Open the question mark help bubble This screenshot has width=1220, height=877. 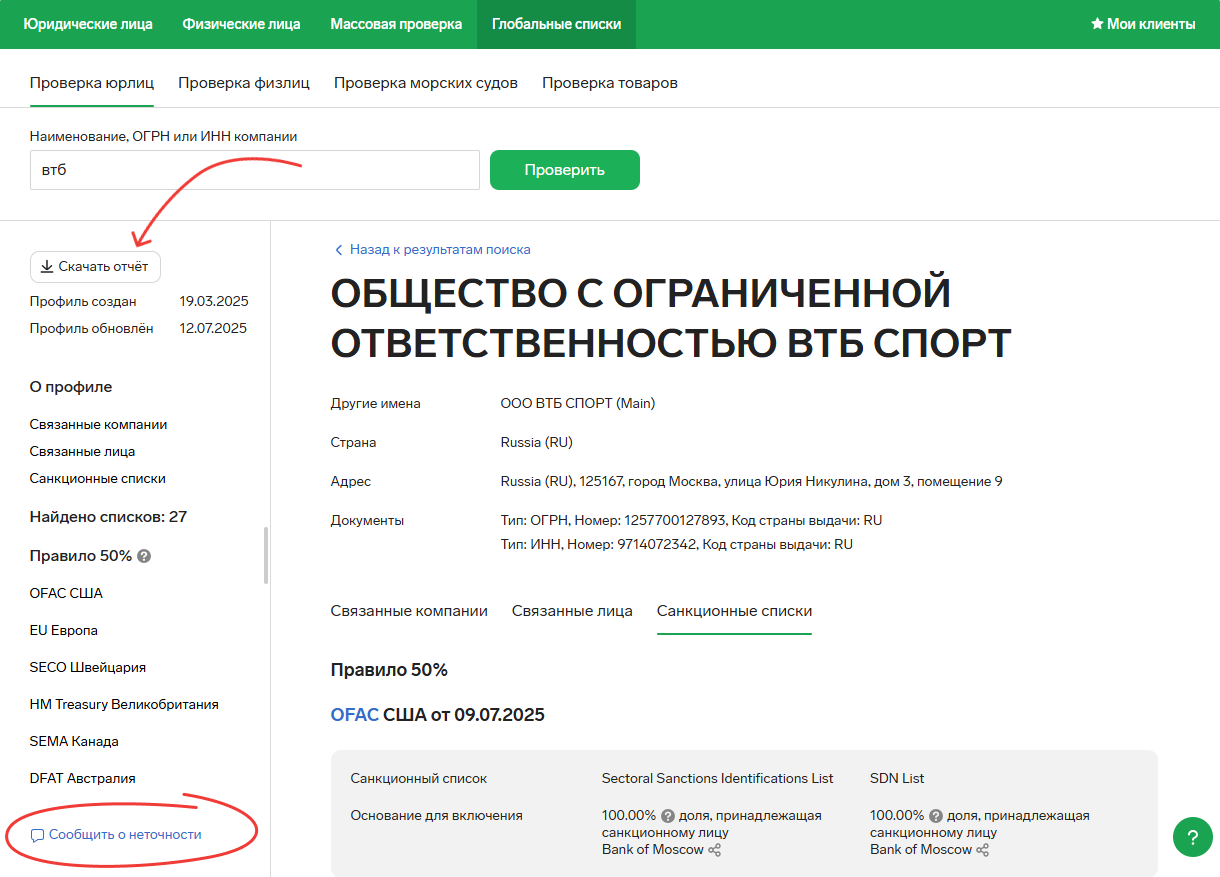(1192, 837)
